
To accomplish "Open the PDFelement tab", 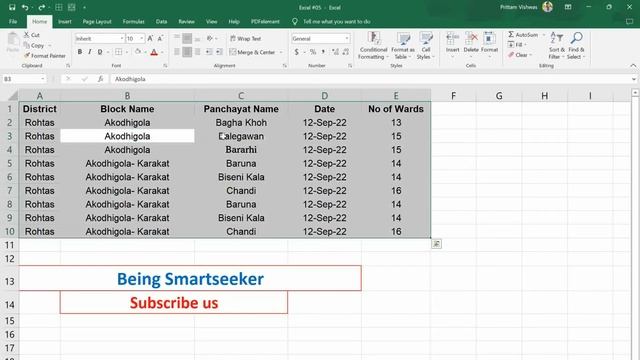I will tap(265, 22).
